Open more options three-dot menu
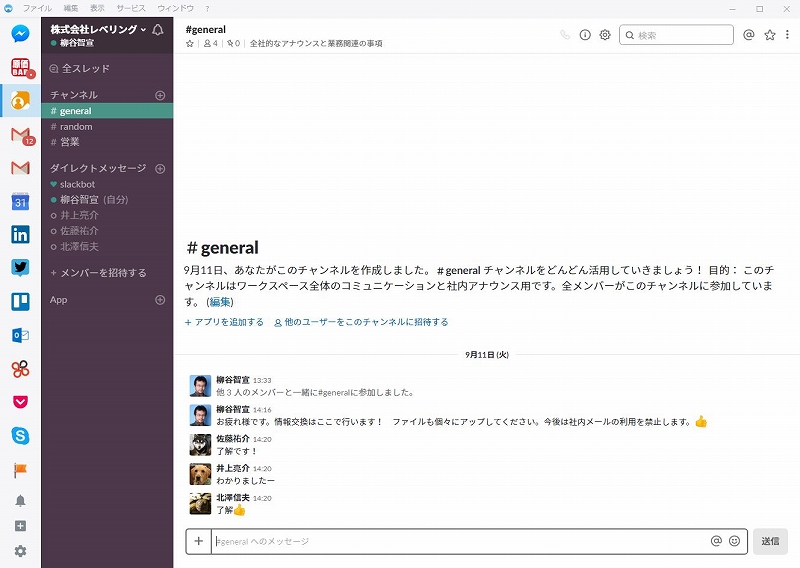The image size is (800, 568). [787, 34]
